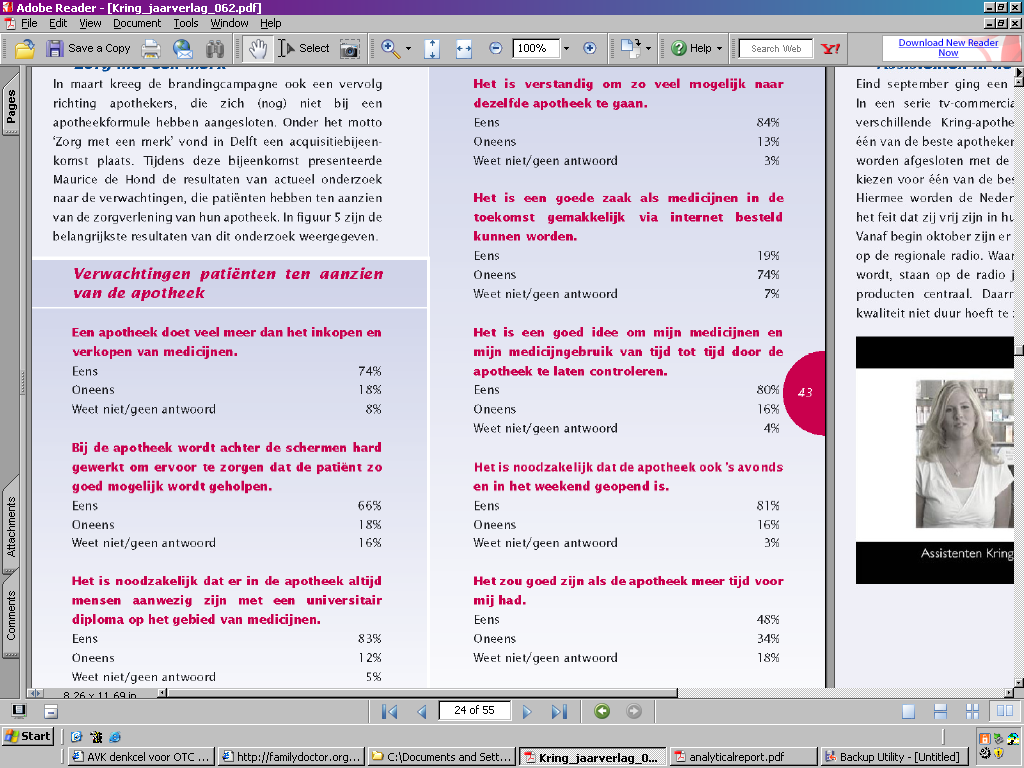Set view to fit whole page
The image size is (1024, 768).
tap(432, 48)
